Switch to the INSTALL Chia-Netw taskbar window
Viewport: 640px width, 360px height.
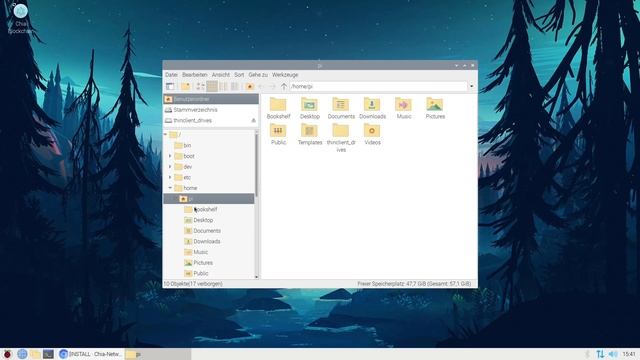pos(90,354)
